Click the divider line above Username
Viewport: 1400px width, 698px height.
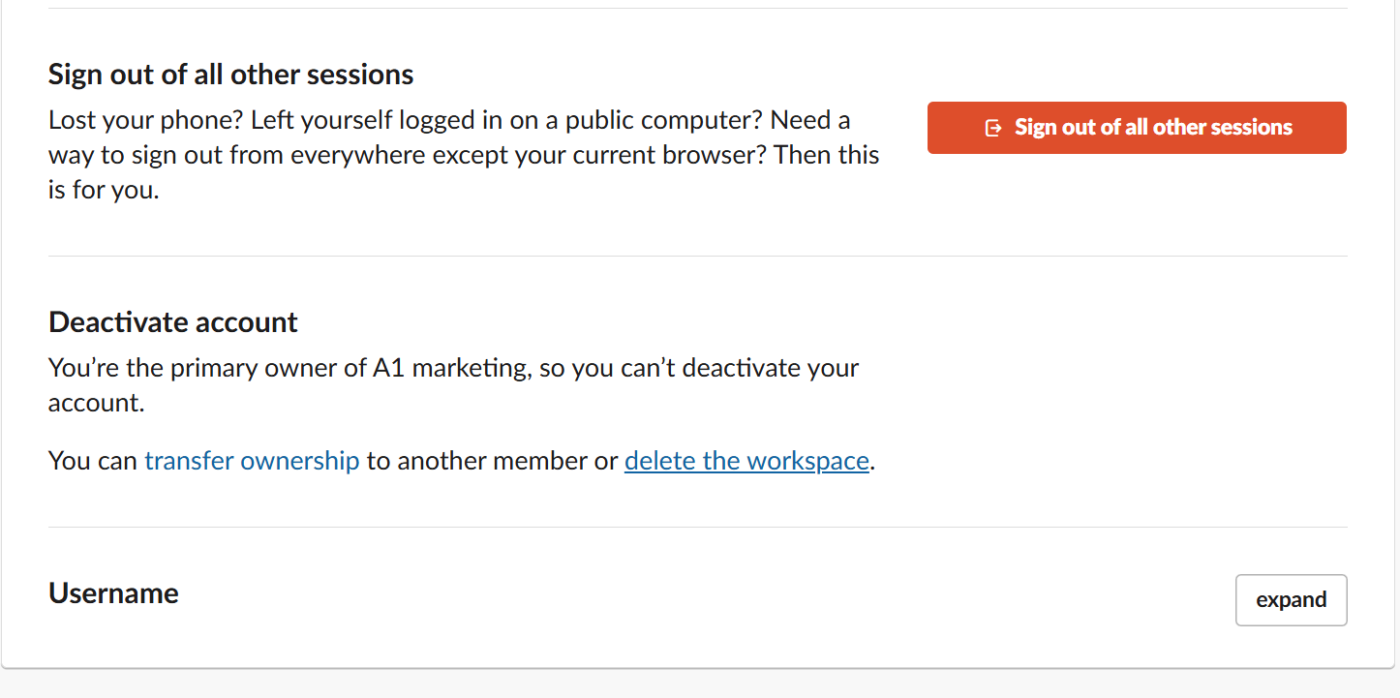click(x=697, y=527)
